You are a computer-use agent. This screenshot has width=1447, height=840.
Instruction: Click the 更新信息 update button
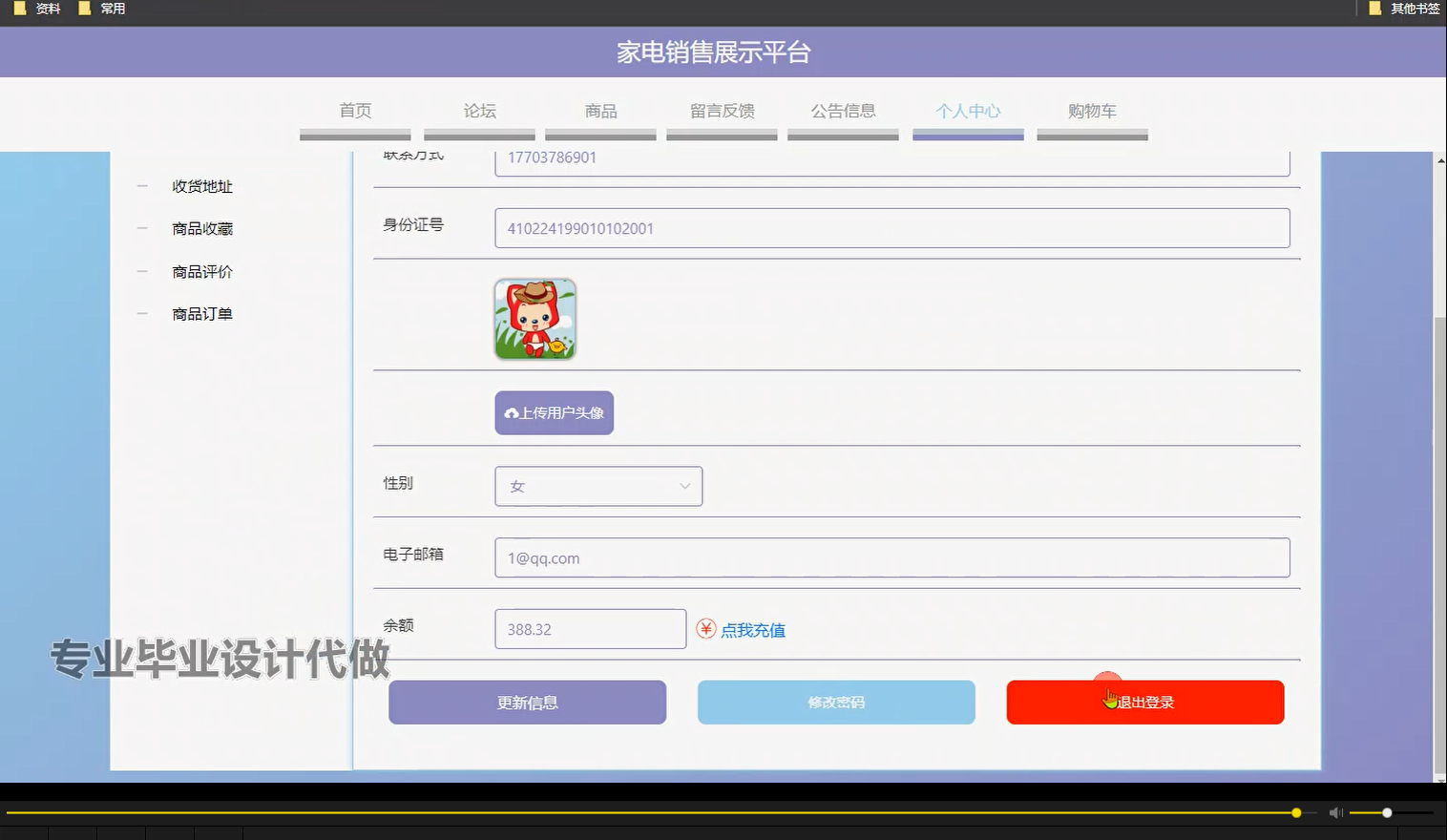[527, 702]
